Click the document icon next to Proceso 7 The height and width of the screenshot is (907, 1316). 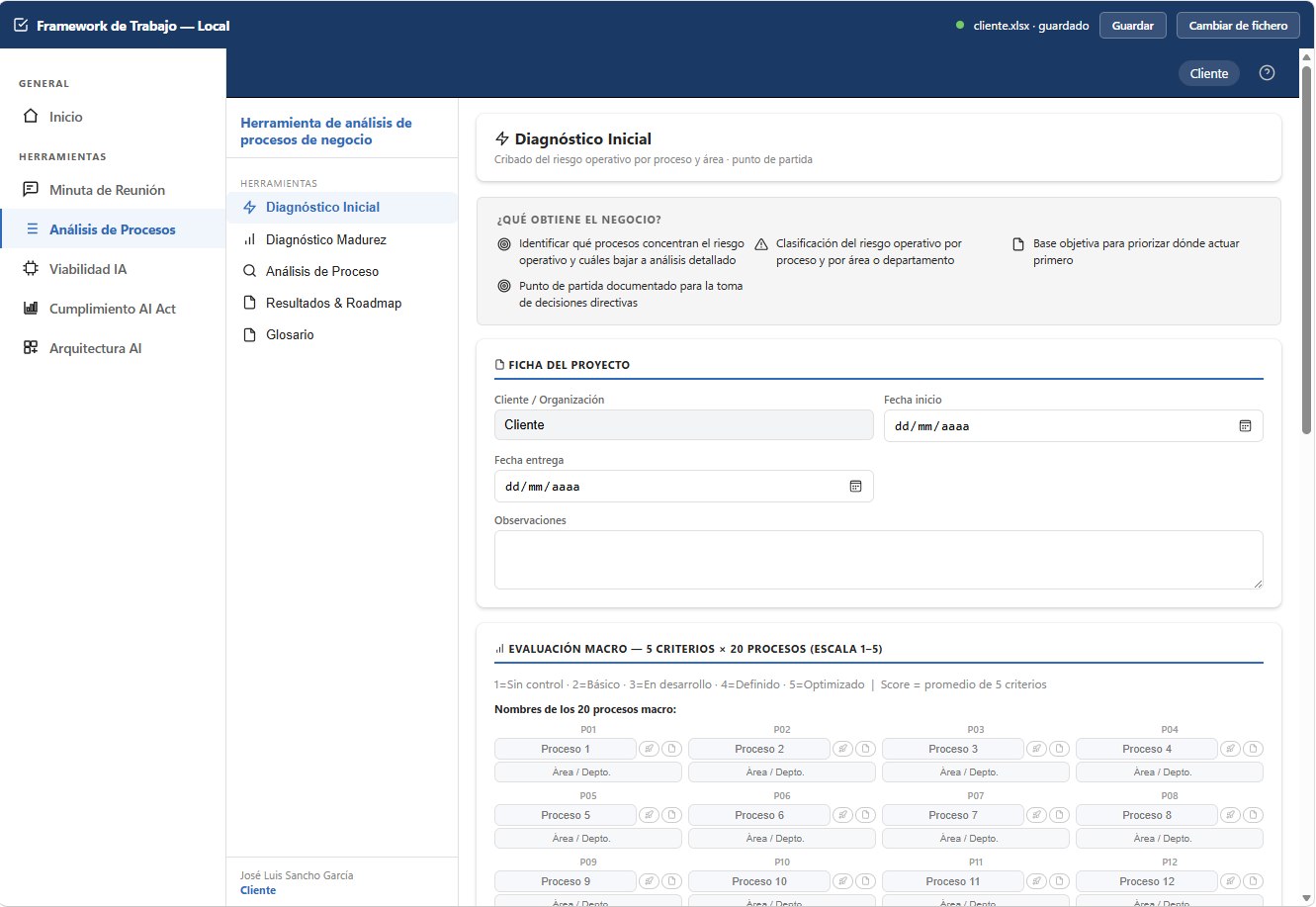tap(1059, 815)
